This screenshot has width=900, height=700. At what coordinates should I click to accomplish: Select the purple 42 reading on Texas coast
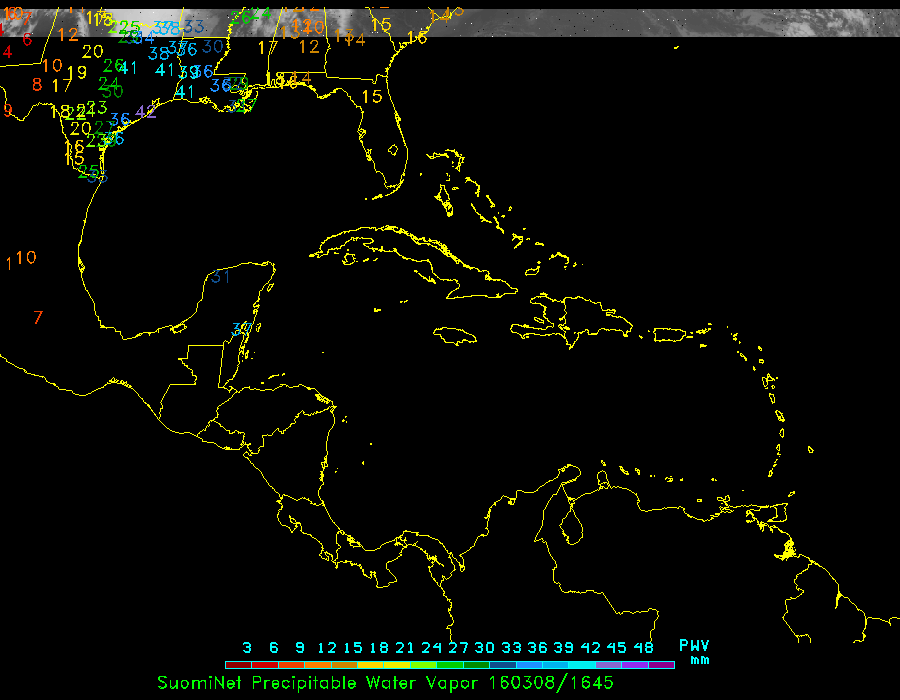coord(146,111)
